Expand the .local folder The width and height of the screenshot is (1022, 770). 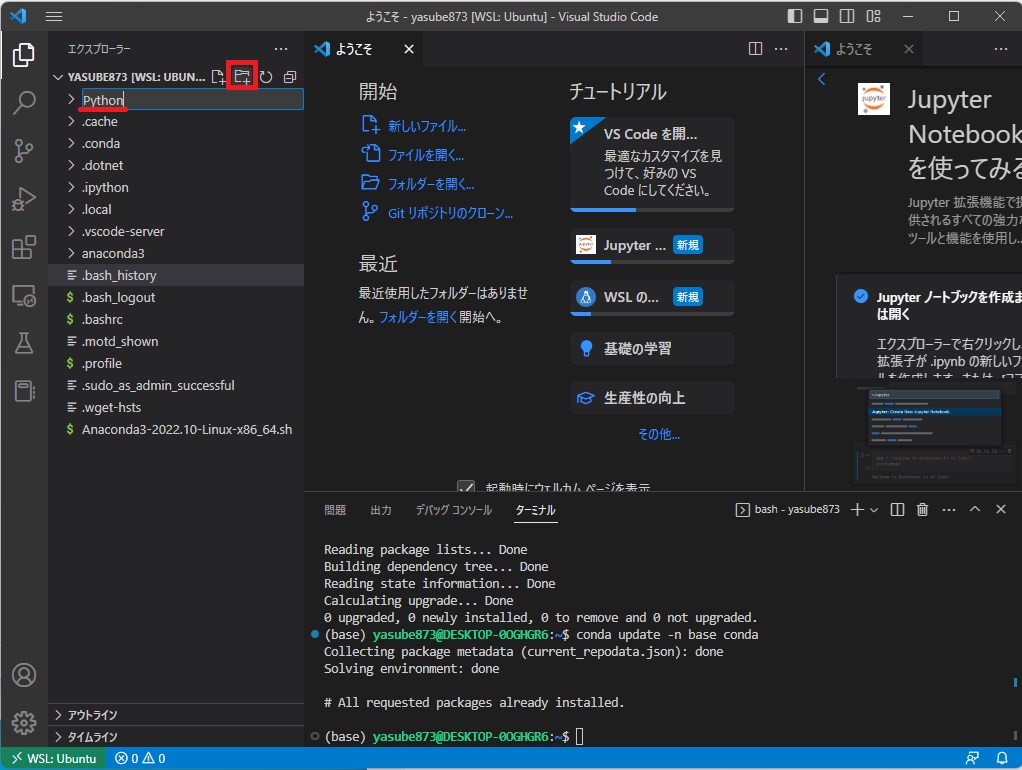(176, 209)
